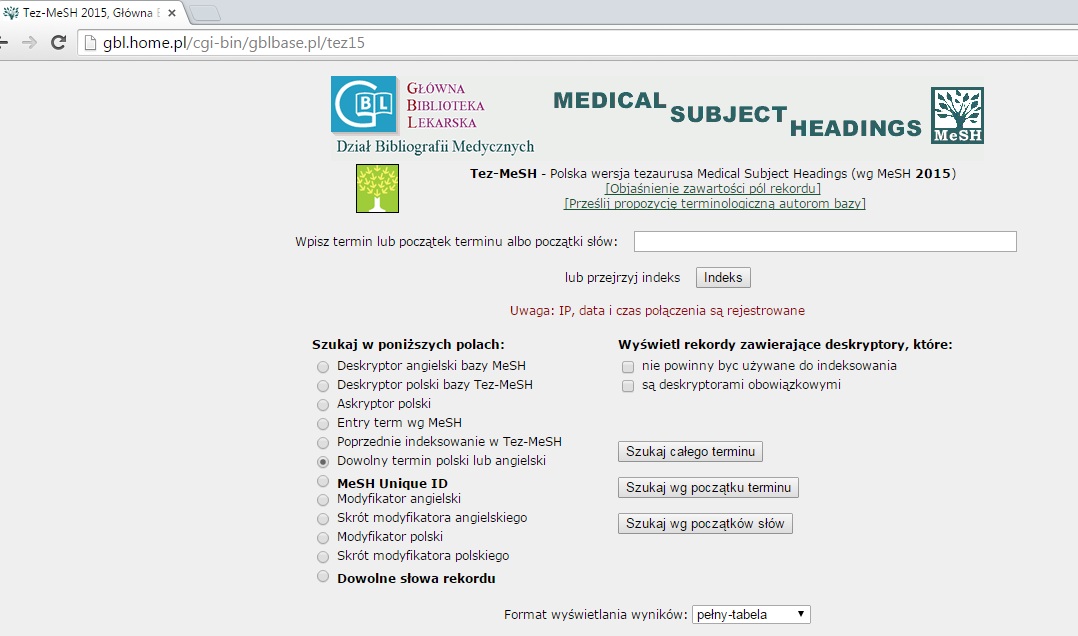Select Skrót modyfikatora angielskiego radio
The height and width of the screenshot is (636, 1078).
point(323,519)
